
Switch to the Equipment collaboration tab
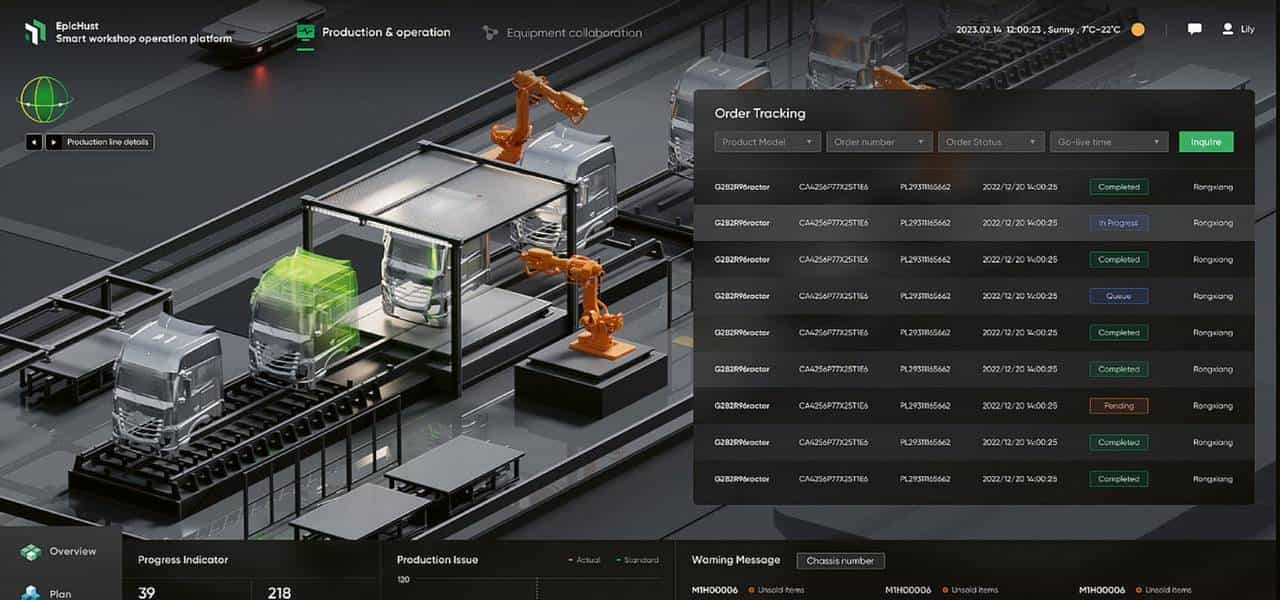coord(573,33)
